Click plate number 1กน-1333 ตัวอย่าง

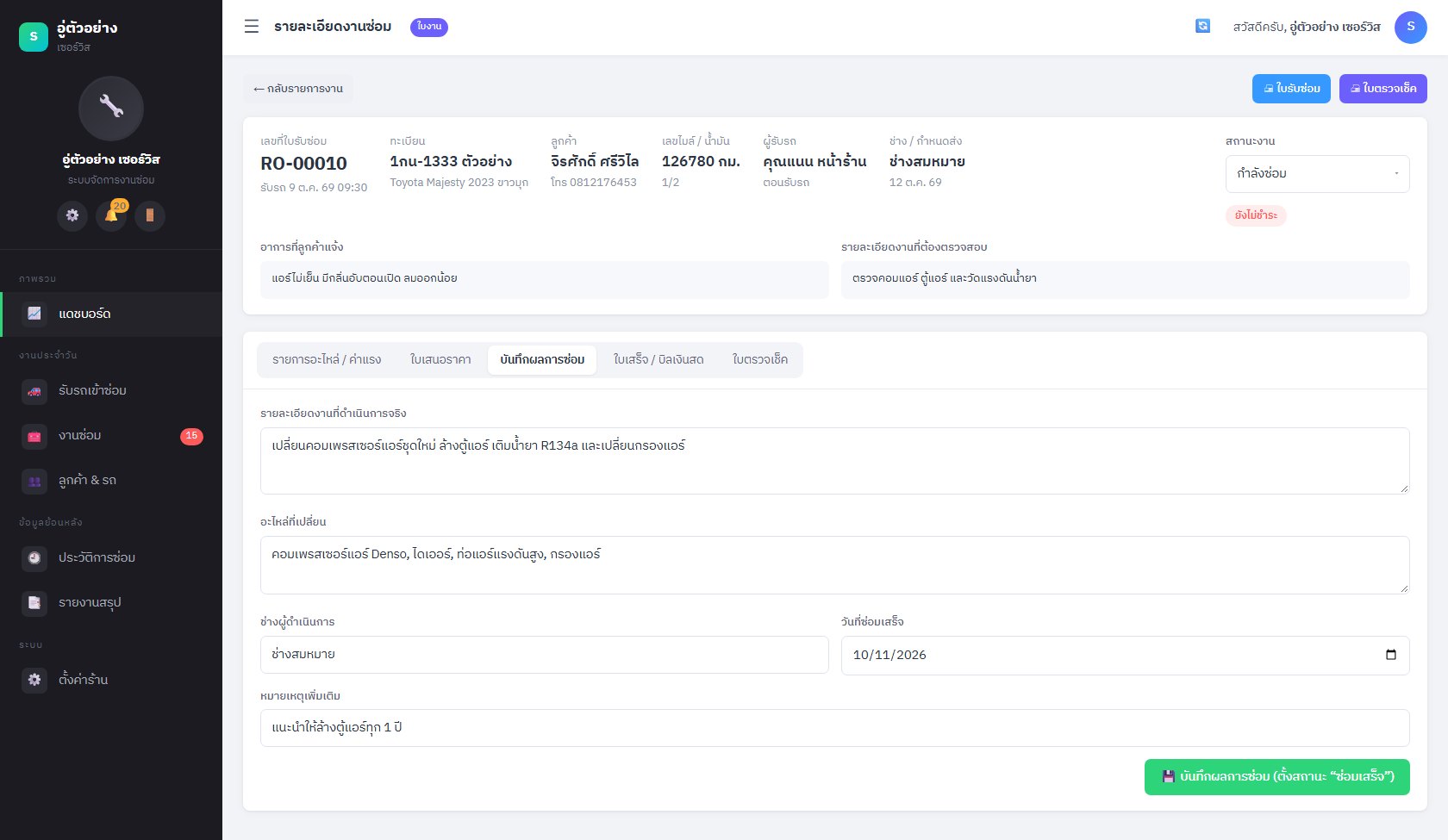pyautogui.click(x=451, y=161)
